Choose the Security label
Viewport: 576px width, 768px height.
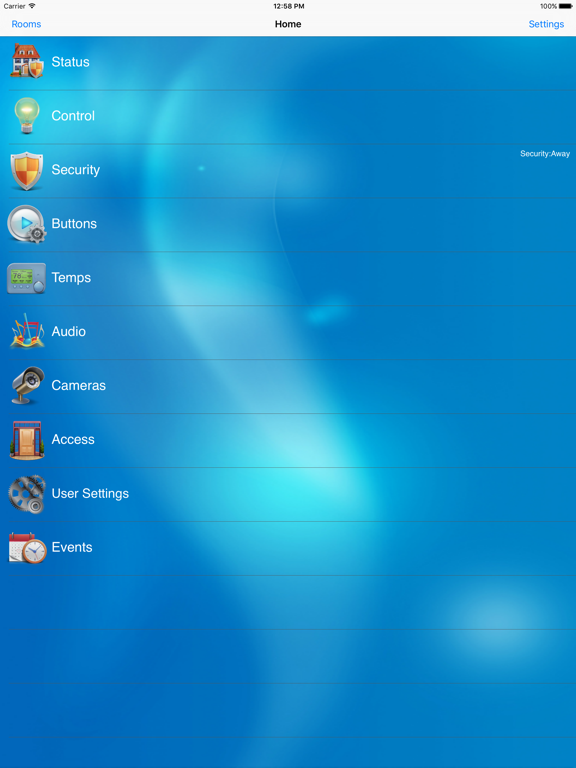[75, 170]
